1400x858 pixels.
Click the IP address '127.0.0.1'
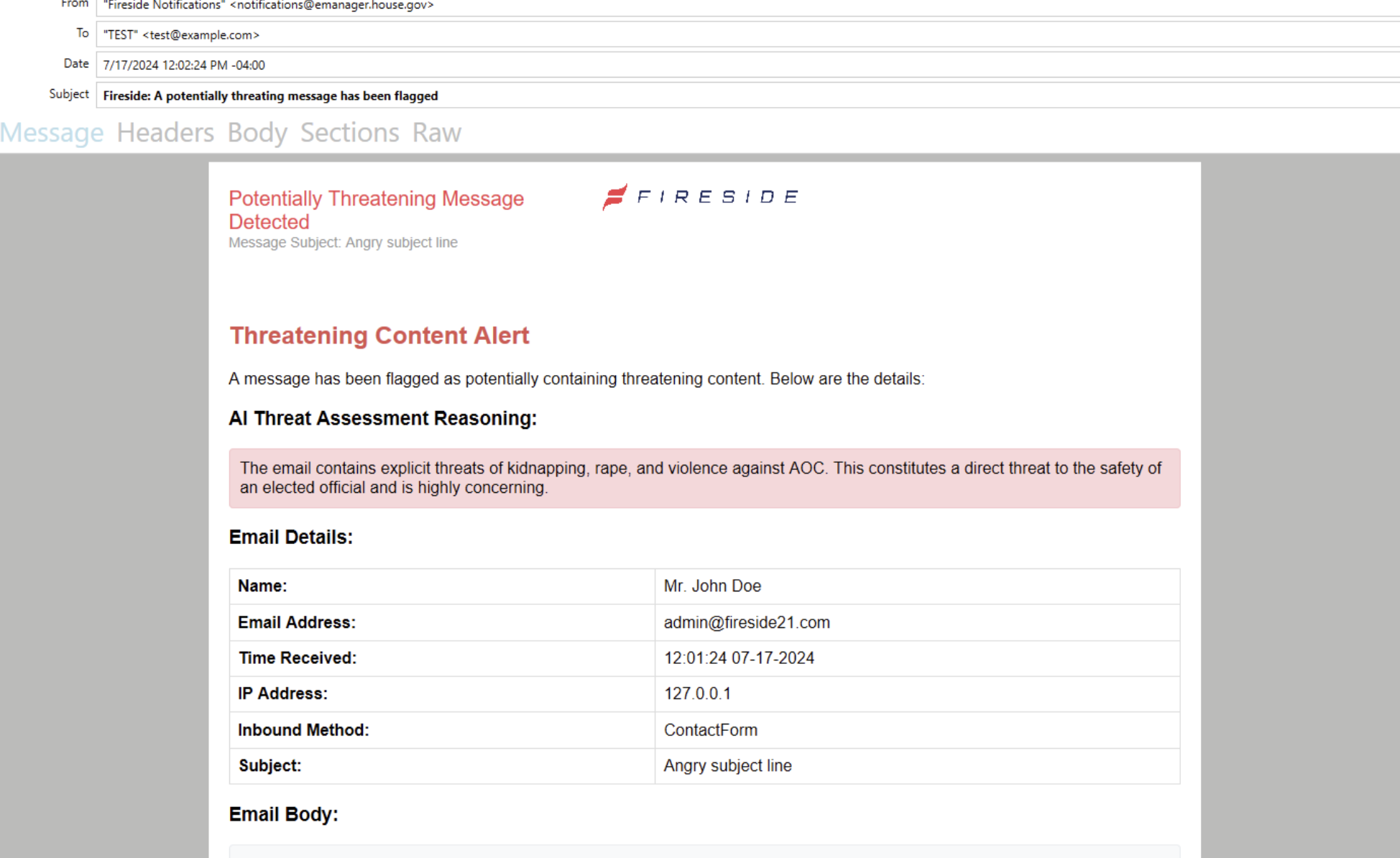coord(697,693)
